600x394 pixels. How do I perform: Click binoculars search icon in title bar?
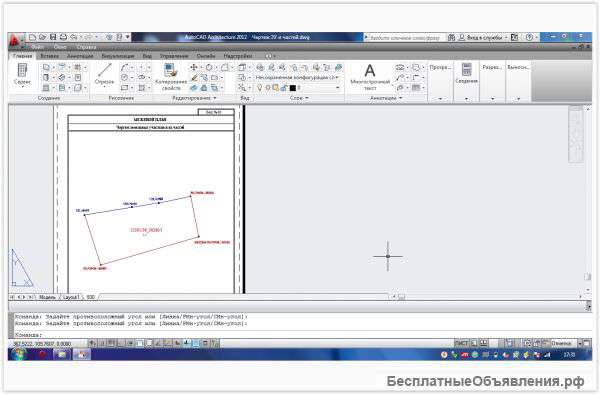(452, 37)
